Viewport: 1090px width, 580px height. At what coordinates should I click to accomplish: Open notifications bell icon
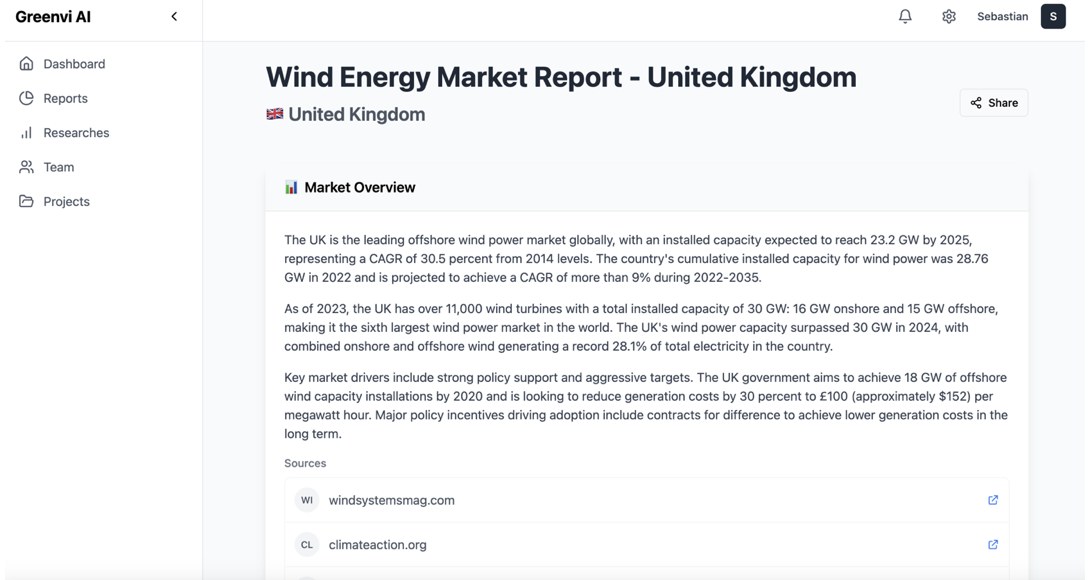coord(905,17)
